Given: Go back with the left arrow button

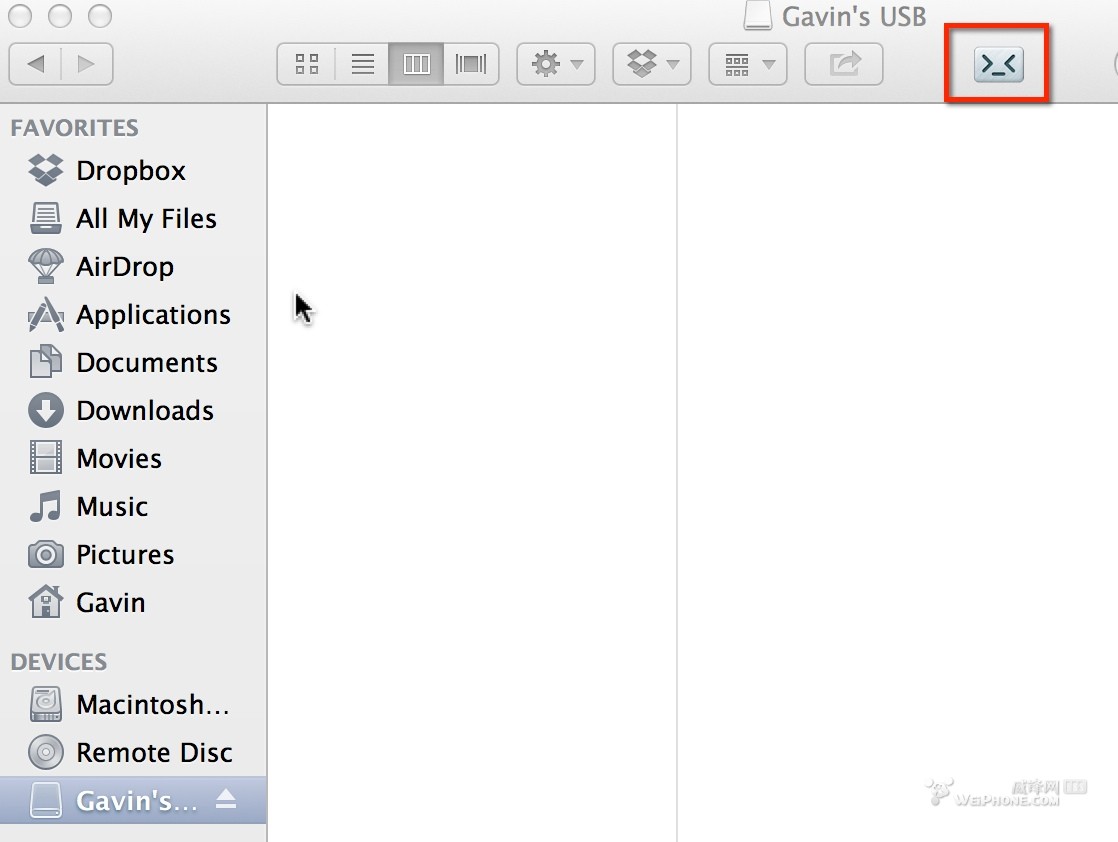Looking at the screenshot, I should [35, 64].
